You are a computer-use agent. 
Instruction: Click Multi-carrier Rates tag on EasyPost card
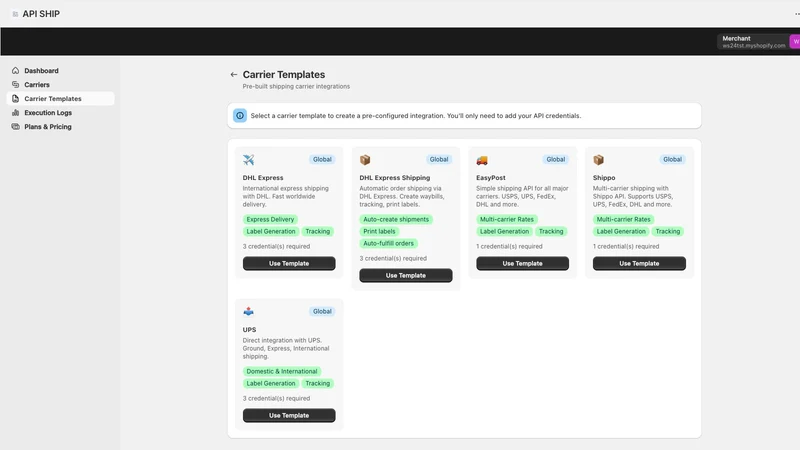[x=507, y=219]
